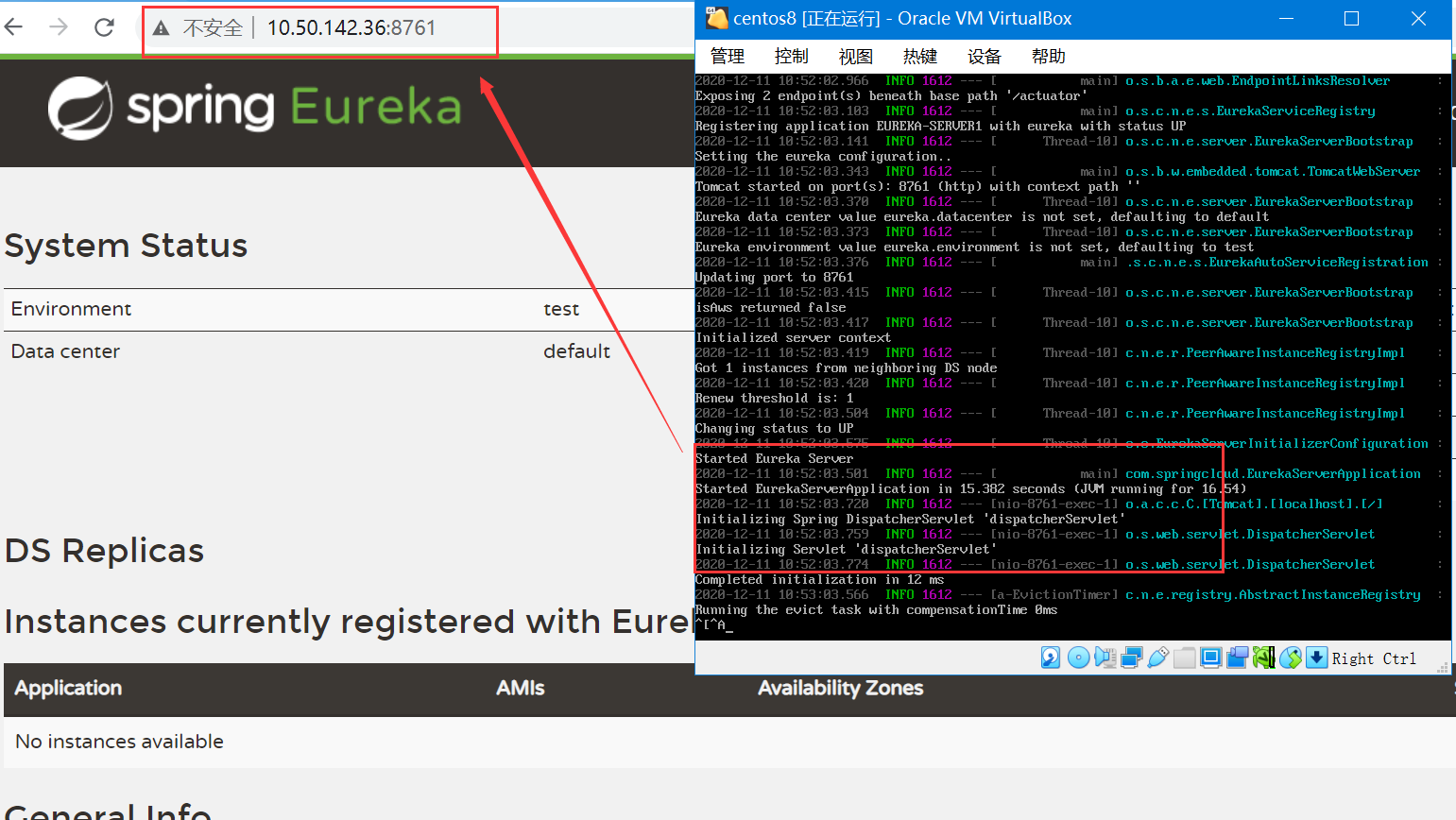Click the USB devices icon in the status bar
This screenshot has height=820, width=1456.
click(1158, 657)
